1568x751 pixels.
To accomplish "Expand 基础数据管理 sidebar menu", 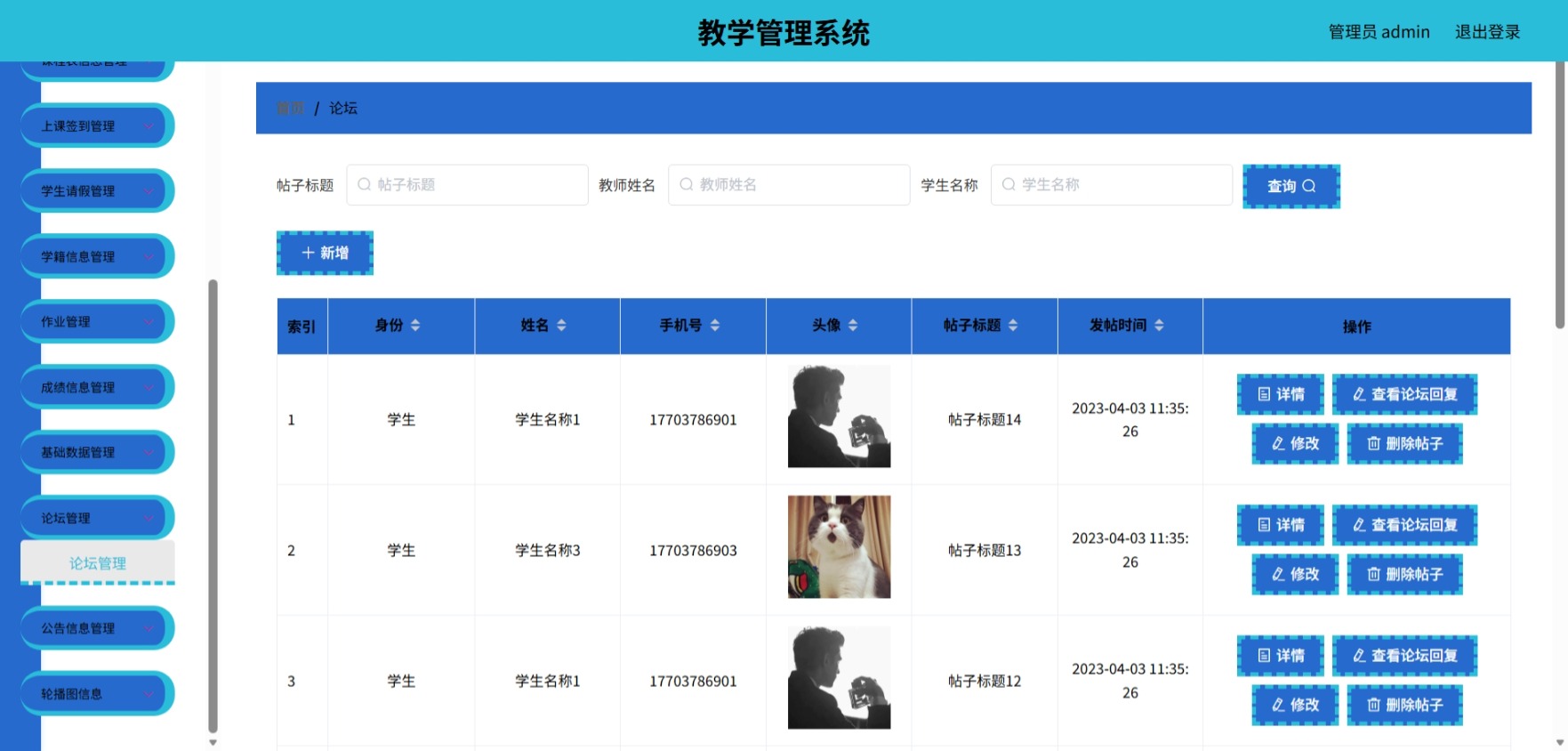I will [x=97, y=453].
